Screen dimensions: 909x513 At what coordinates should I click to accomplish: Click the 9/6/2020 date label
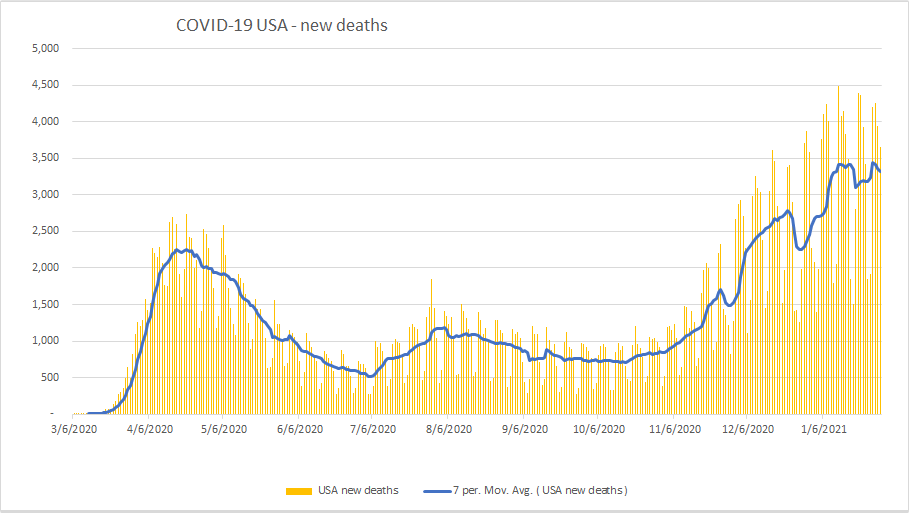coord(525,430)
